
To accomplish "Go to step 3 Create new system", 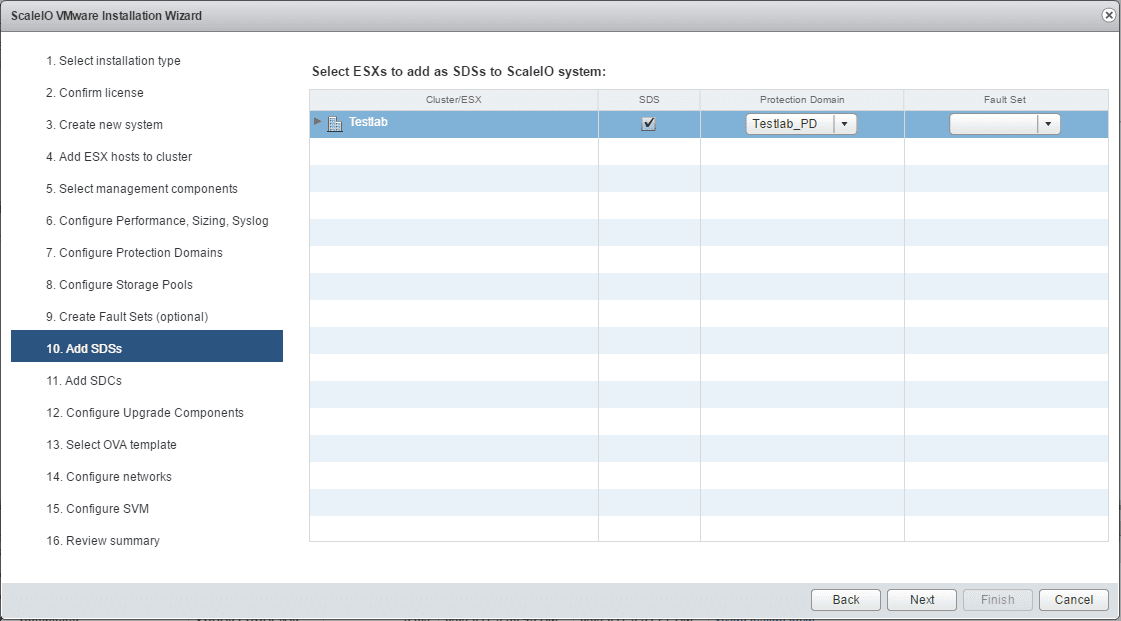I will (x=104, y=125).
